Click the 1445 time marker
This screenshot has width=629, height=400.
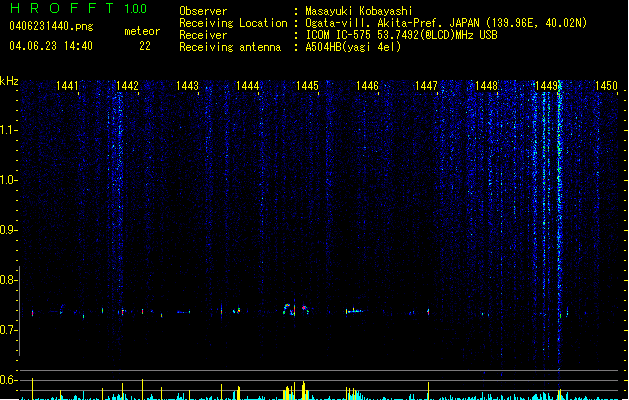(x=307, y=86)
